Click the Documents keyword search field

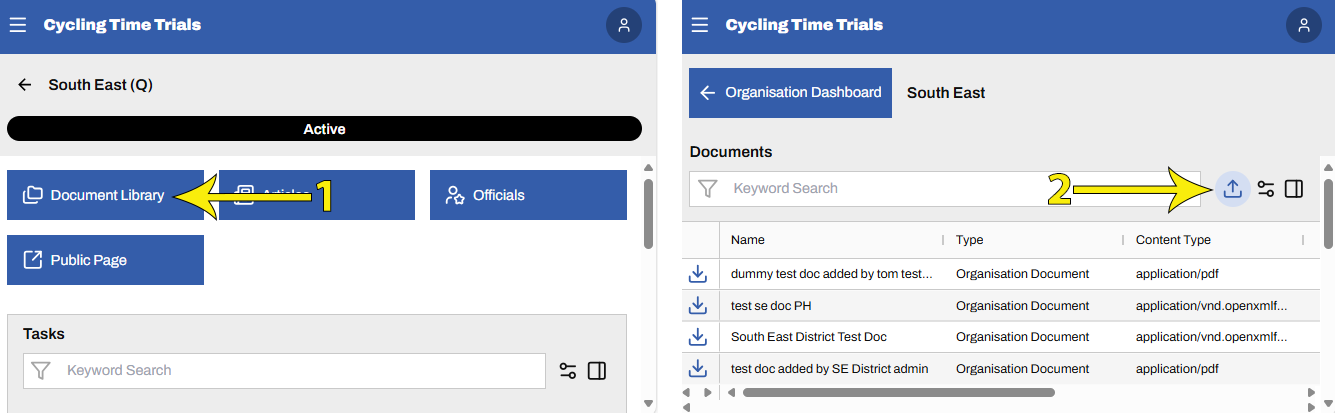coord(960,188)
